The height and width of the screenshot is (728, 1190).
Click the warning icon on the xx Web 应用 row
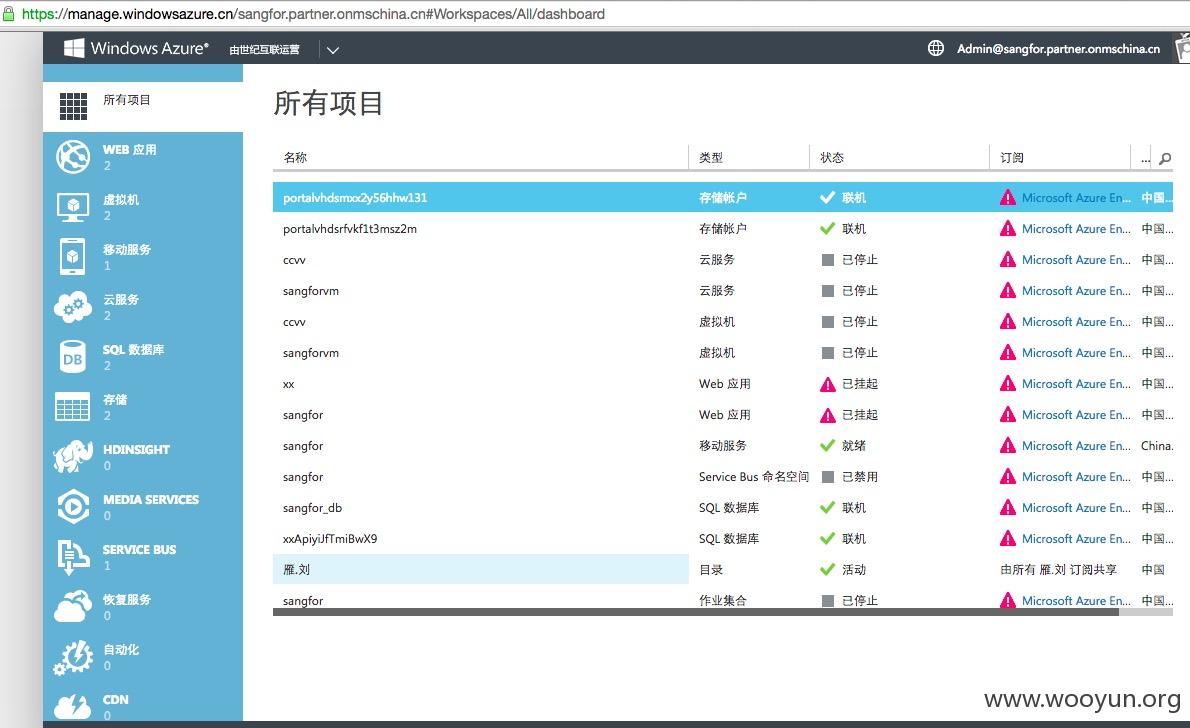pos(828,384)
